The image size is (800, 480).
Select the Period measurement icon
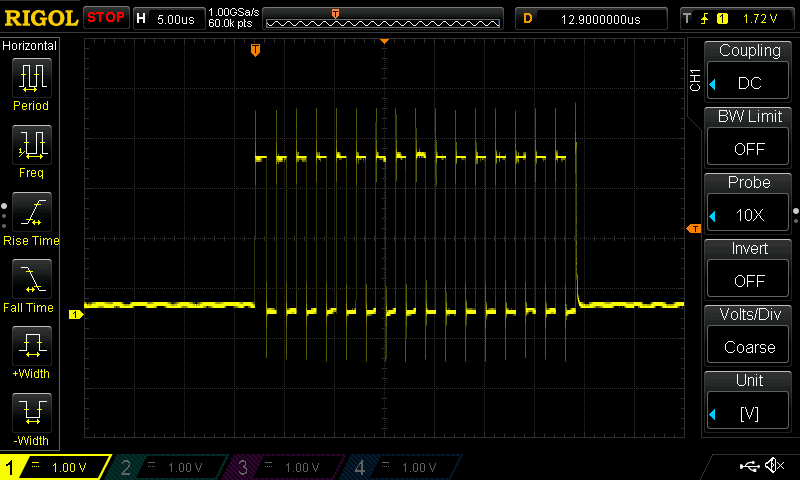coord(32,78)
